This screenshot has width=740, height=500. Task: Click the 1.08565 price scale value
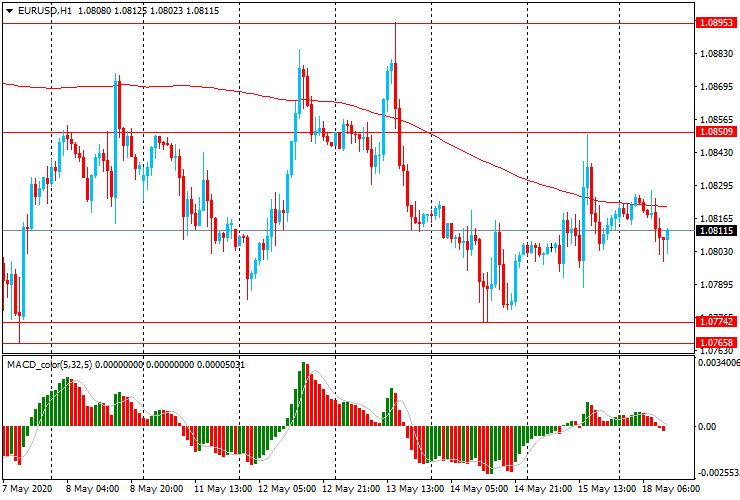point(716,120)
